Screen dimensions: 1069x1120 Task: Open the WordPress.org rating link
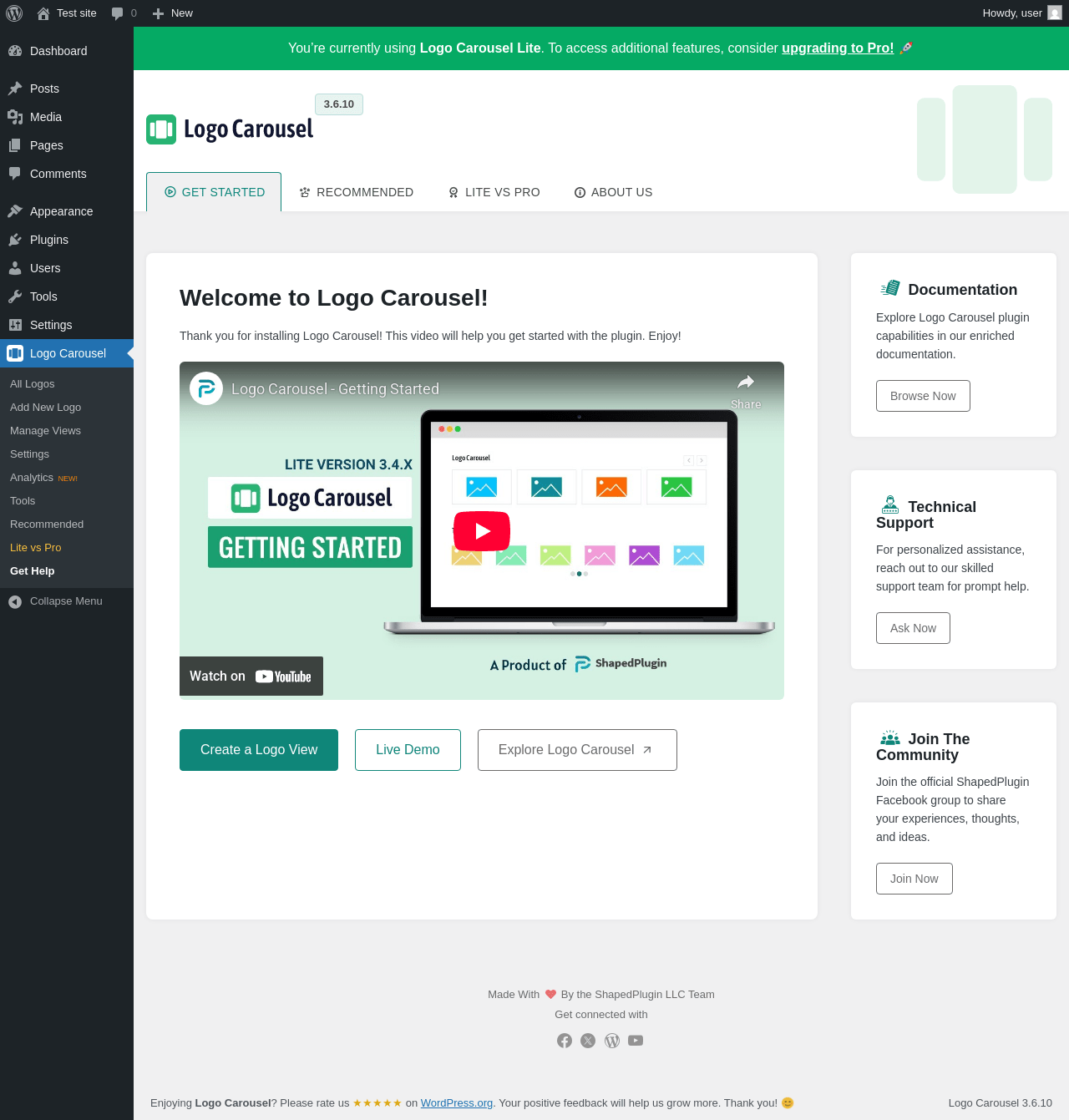(457, 1103)
